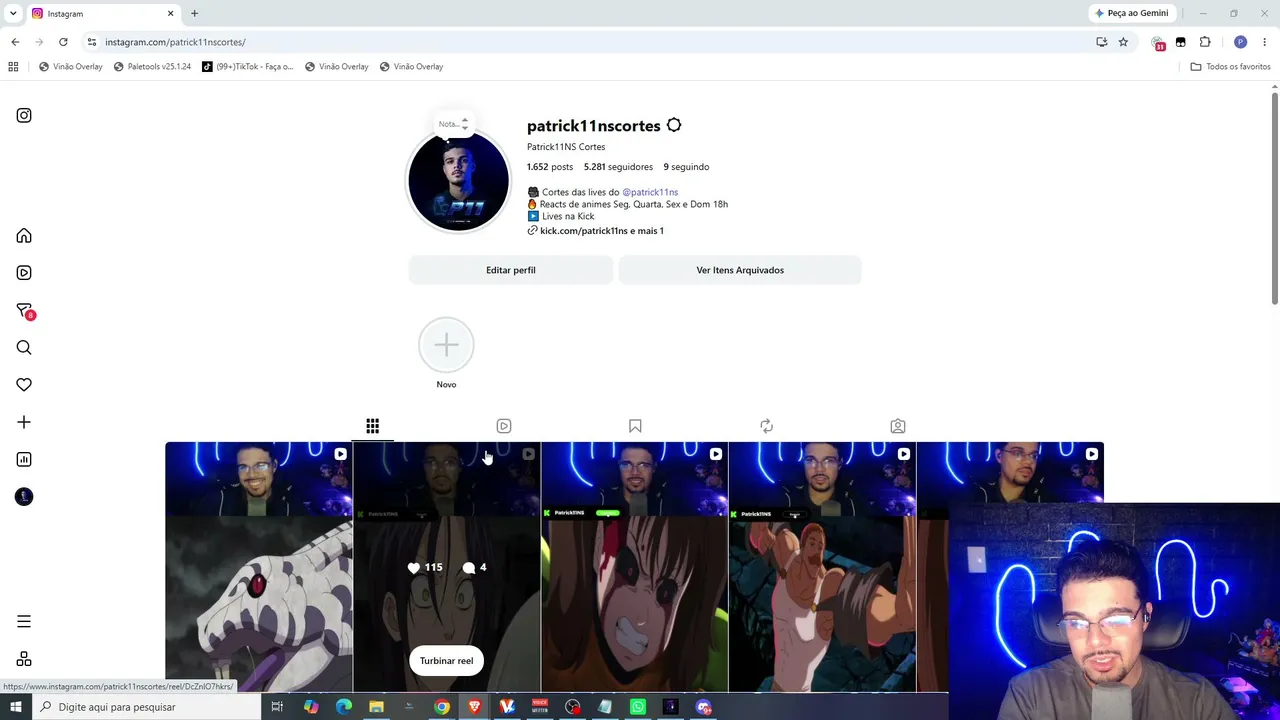Viewport: 1280px width, 720px height.
Task: Follow the @patrick11ns mention link
Action: (x=650, y=192)
